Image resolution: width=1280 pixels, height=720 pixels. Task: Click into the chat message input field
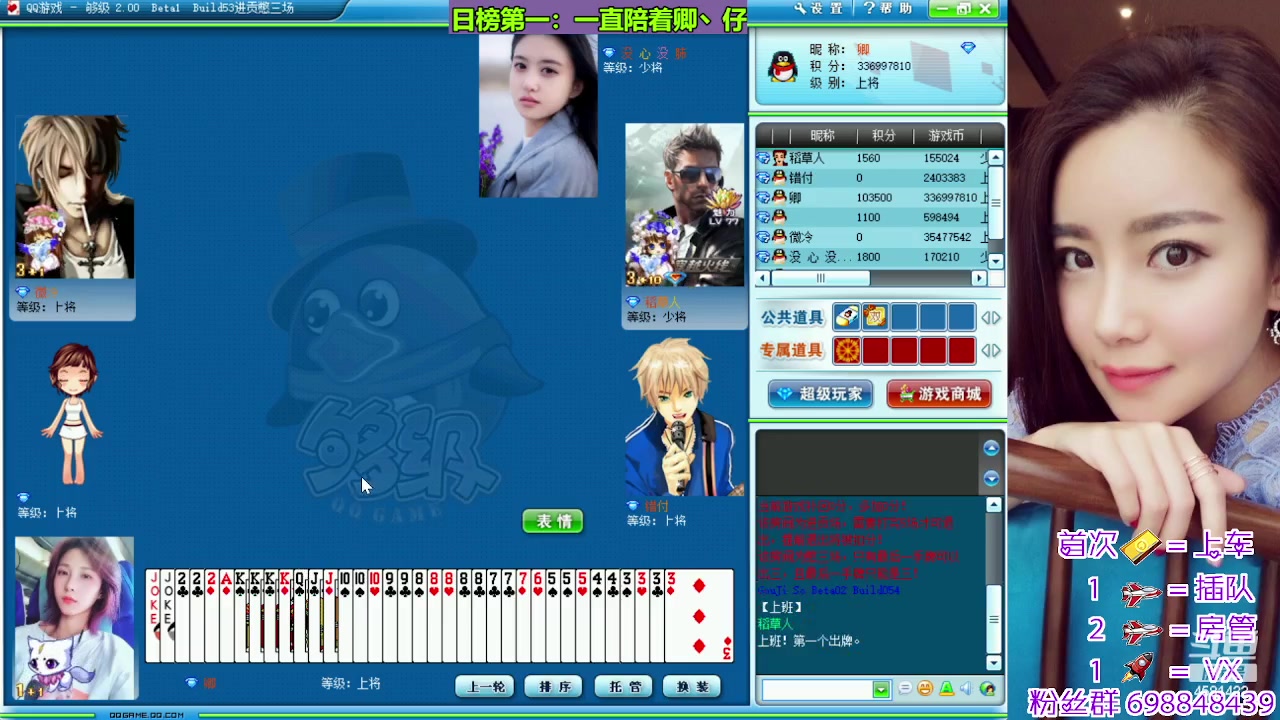pyautogui.click(x=817, y=690)
